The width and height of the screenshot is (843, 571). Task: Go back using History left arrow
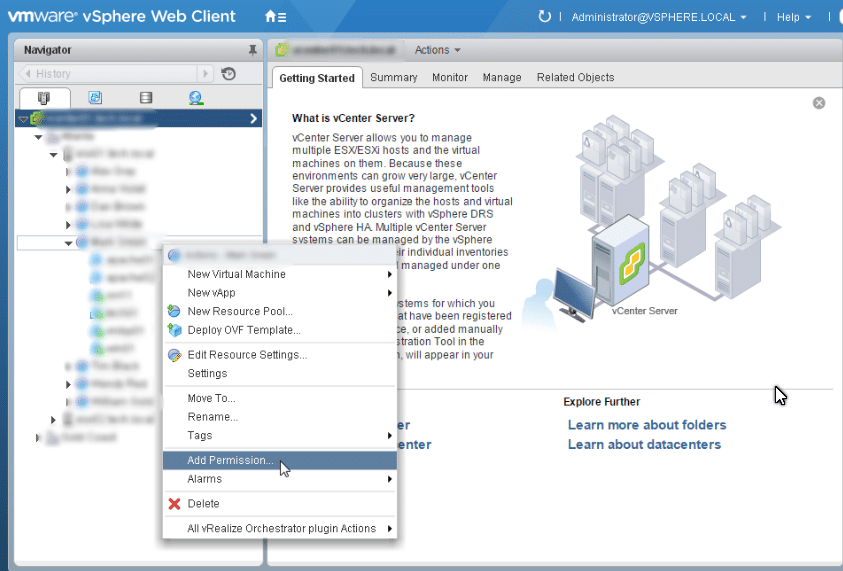27,74
